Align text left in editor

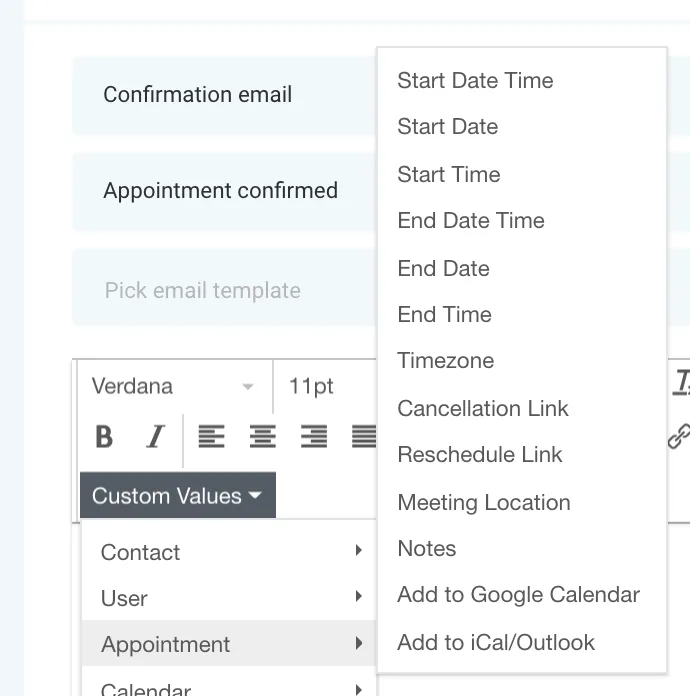[x=211, y=436]
